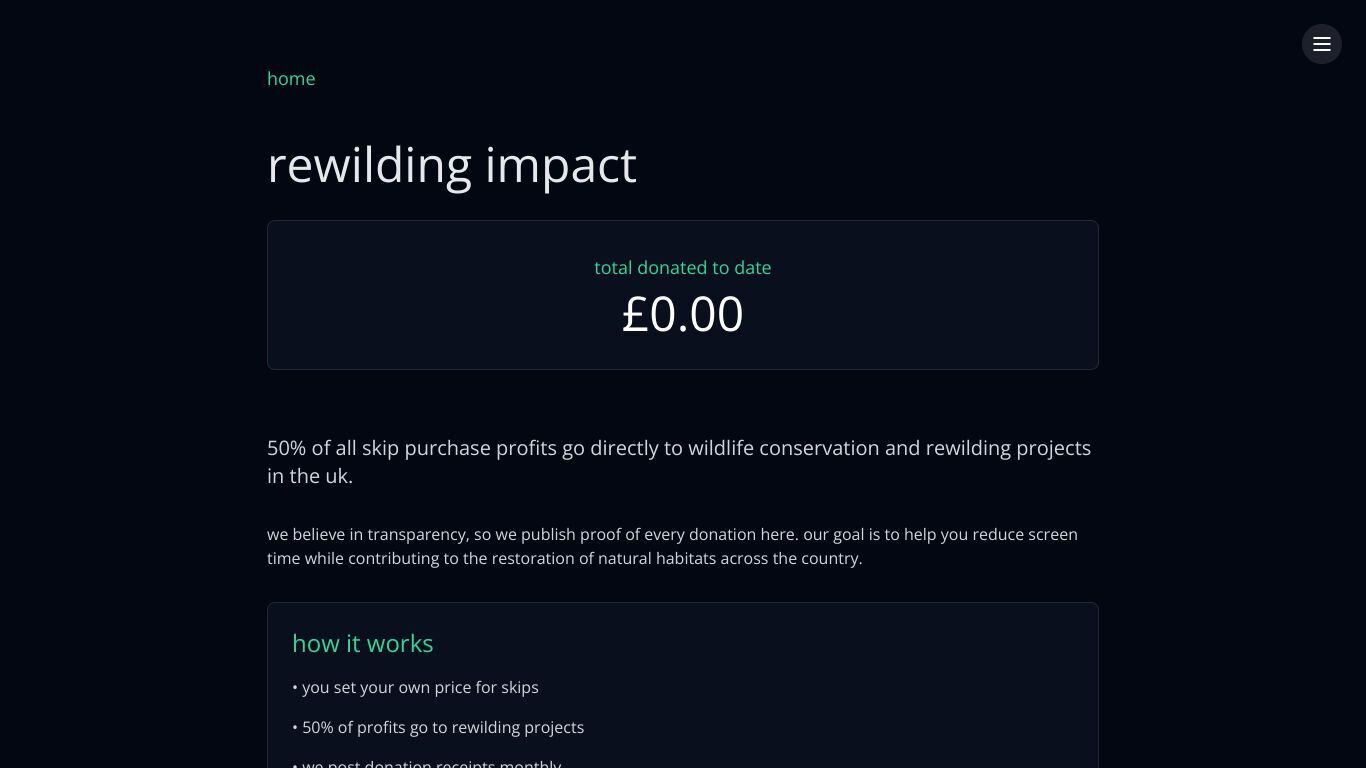Select the '50% of profits go to rewilding' bullet
The image size is (1366, 768).
point(438,727)
